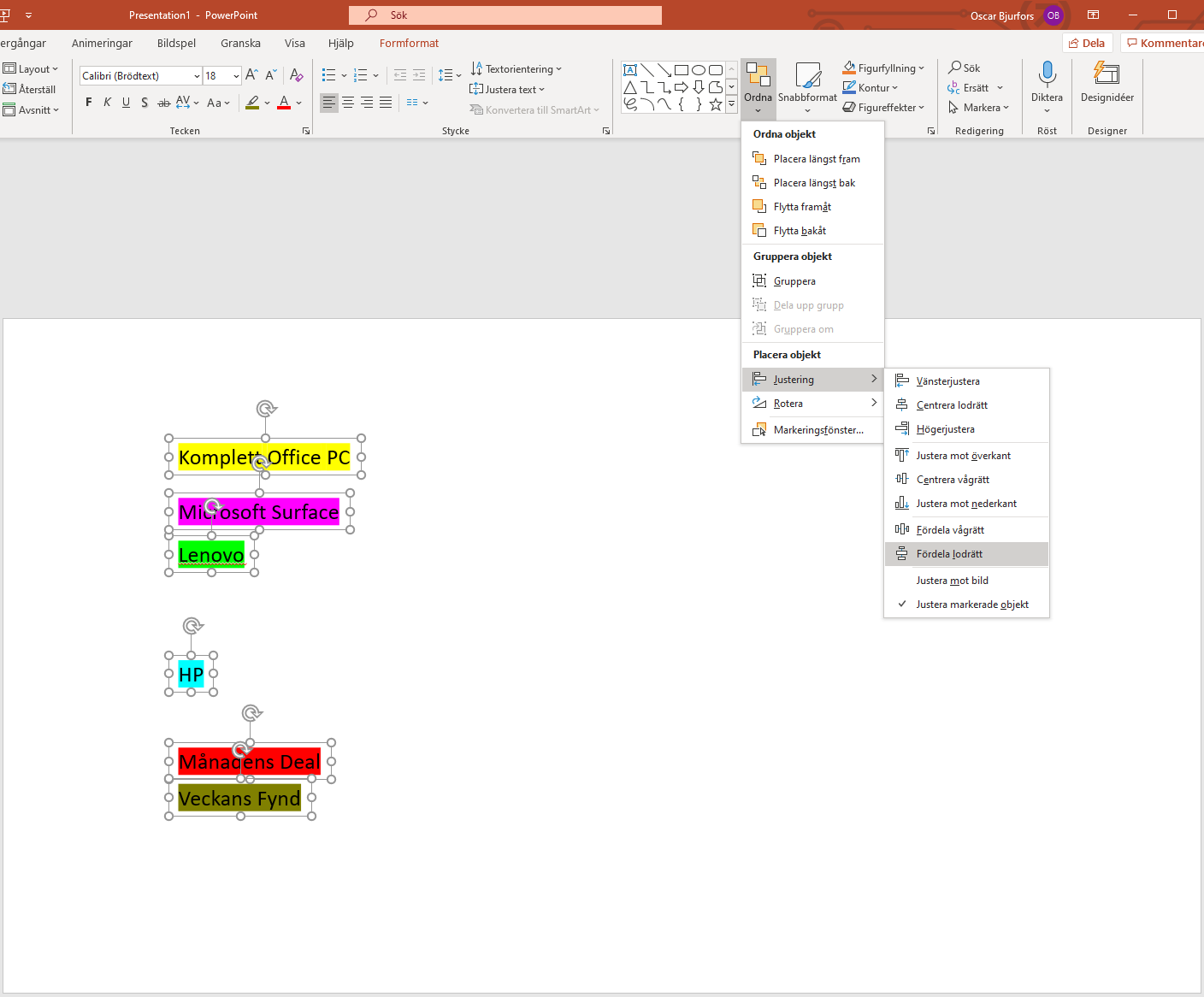This screenshot has height=997, width=1204.
Task: Open Designidéer in the ribbon
Action: 1107,83
